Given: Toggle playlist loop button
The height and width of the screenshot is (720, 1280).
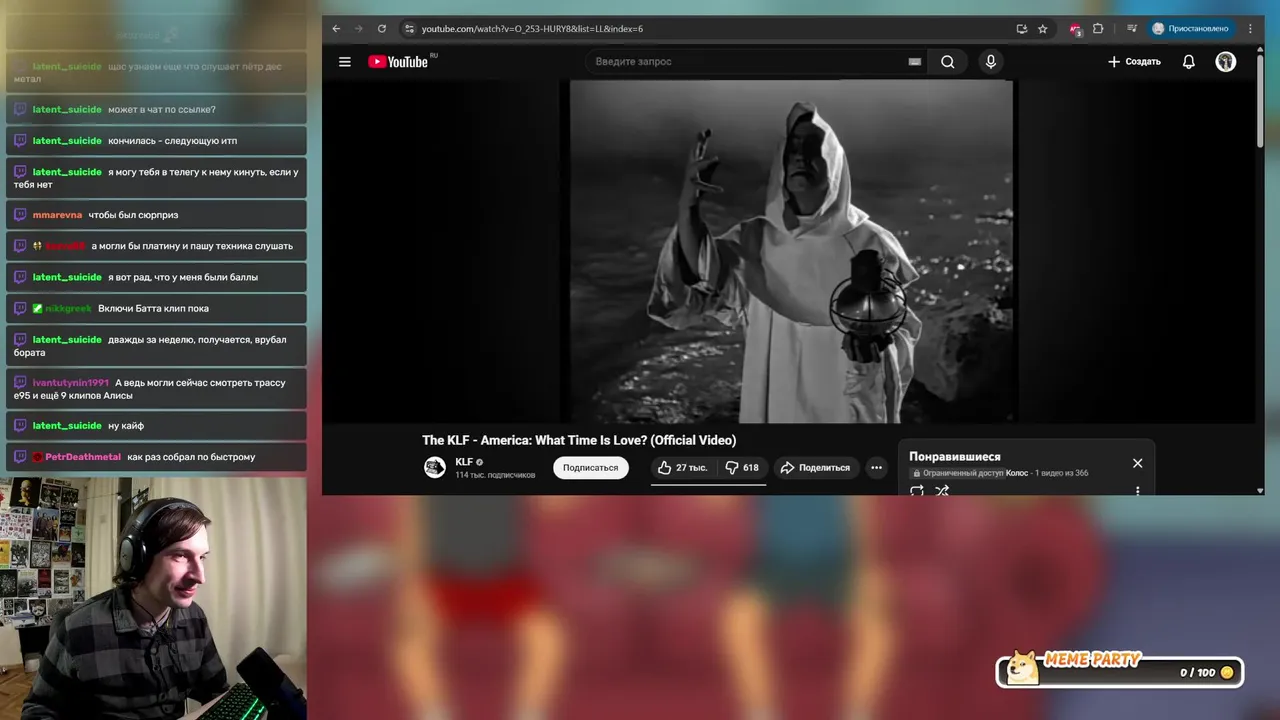Looking at the screenshot, I should [917, 490].
